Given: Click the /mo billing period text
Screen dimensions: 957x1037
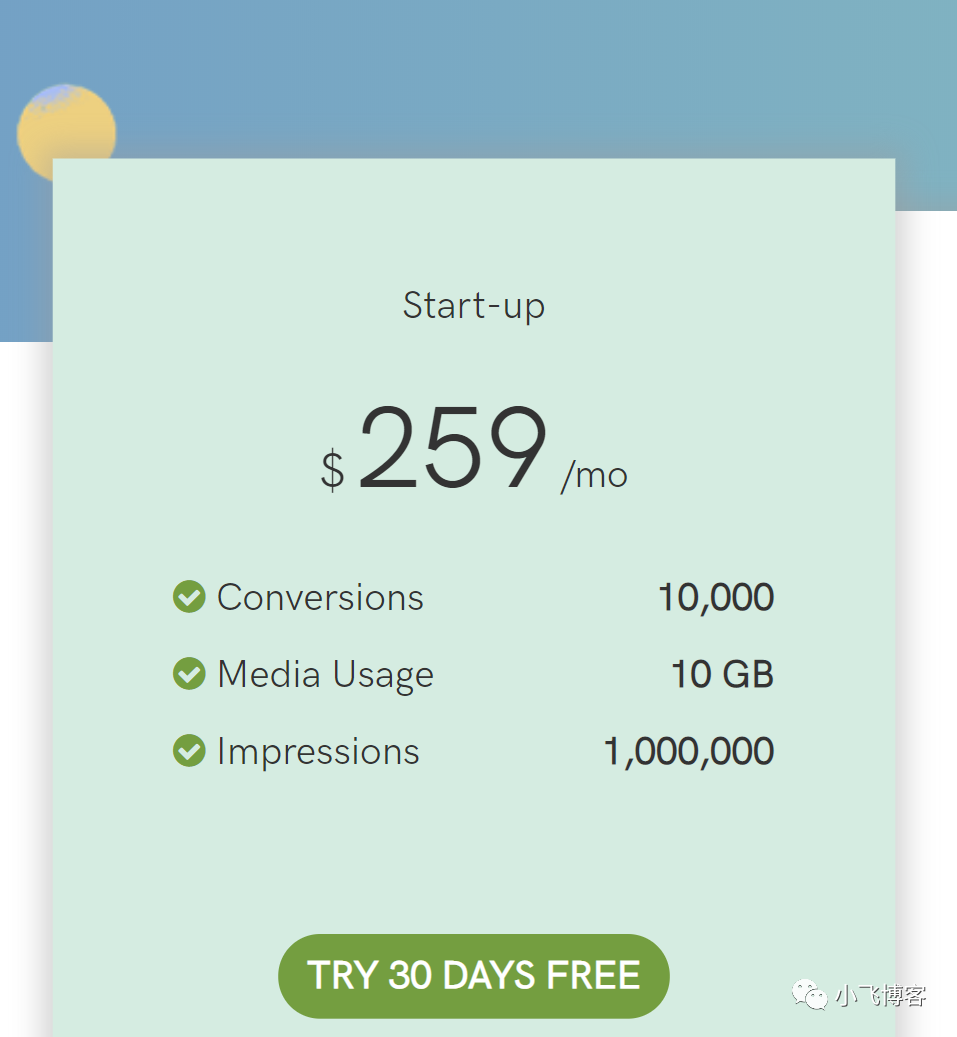Looking at the screenshot, I should point(594,475).
